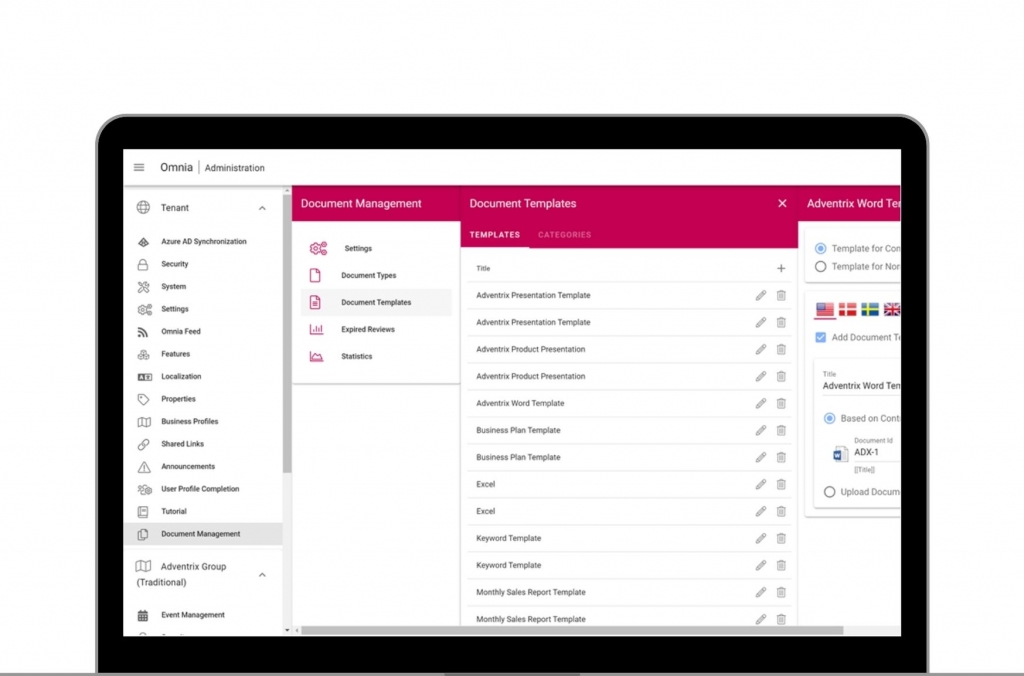This screenshot has width=1024, height=676.
Task: Select the Danish flag language
Action: pyautogui.click(x=848, y=310)
